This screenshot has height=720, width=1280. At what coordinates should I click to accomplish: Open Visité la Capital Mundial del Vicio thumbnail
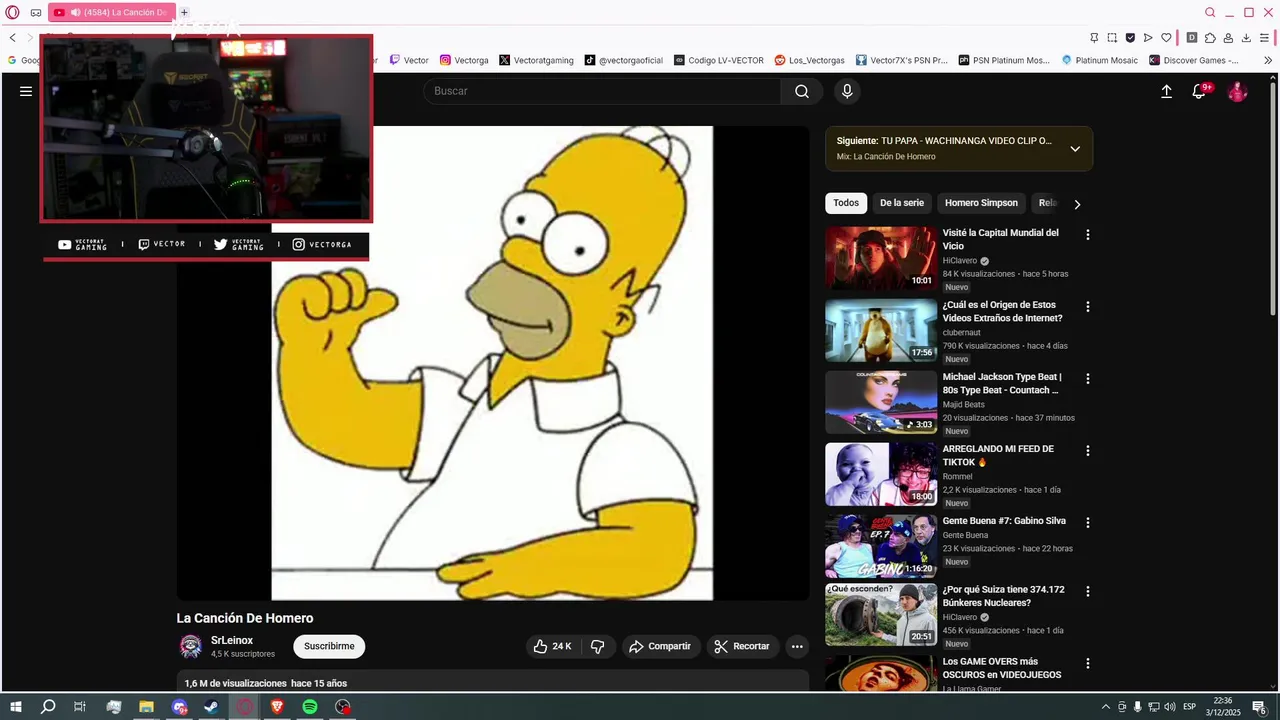881,258
